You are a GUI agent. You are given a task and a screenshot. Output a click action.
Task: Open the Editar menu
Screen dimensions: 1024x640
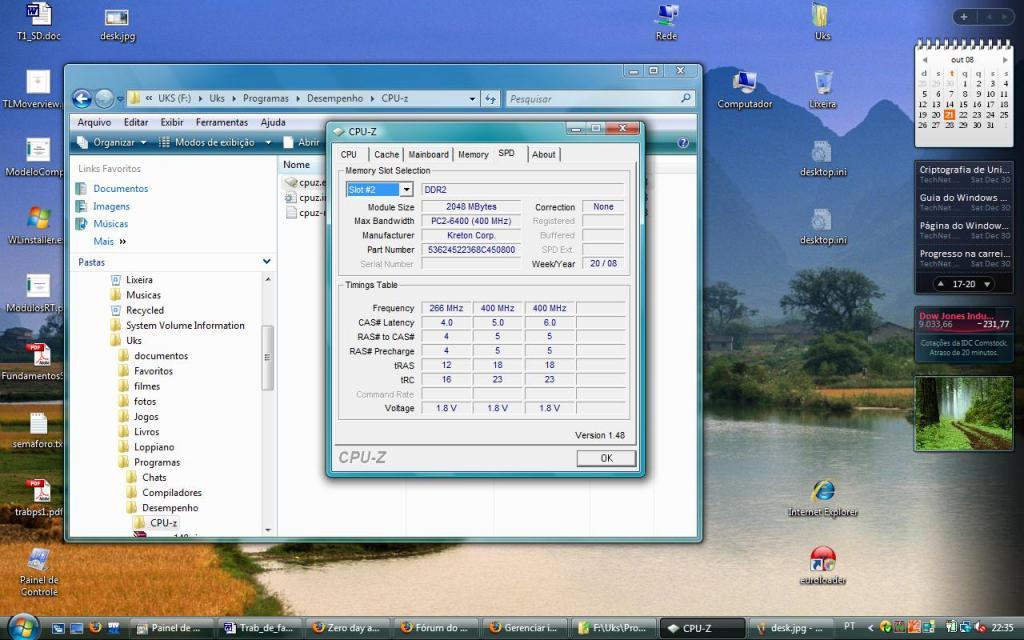pos(136,122)
